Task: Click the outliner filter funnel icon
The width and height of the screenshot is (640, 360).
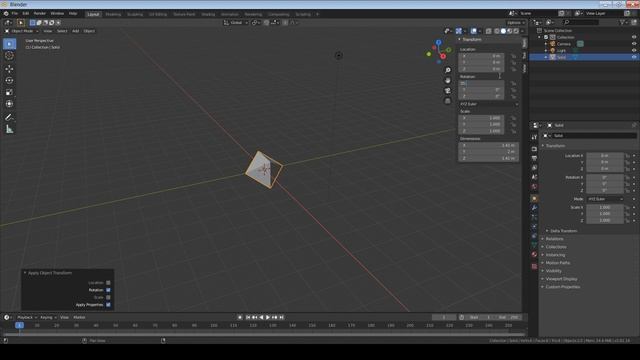Action: [x=622, y=22]
